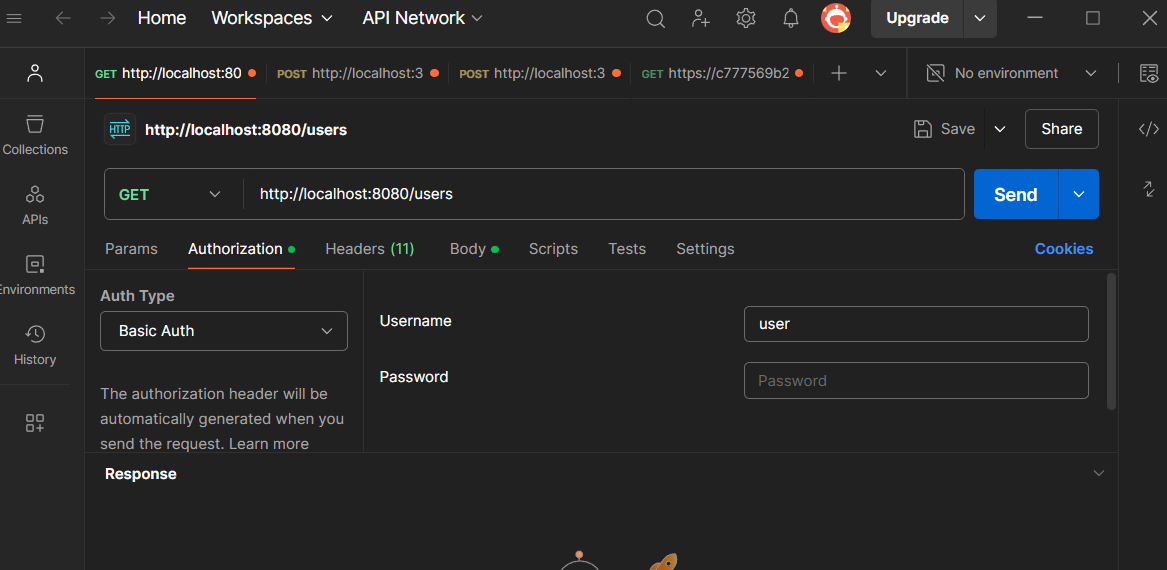
Task: Send the request
Action: click(1016, 194)
